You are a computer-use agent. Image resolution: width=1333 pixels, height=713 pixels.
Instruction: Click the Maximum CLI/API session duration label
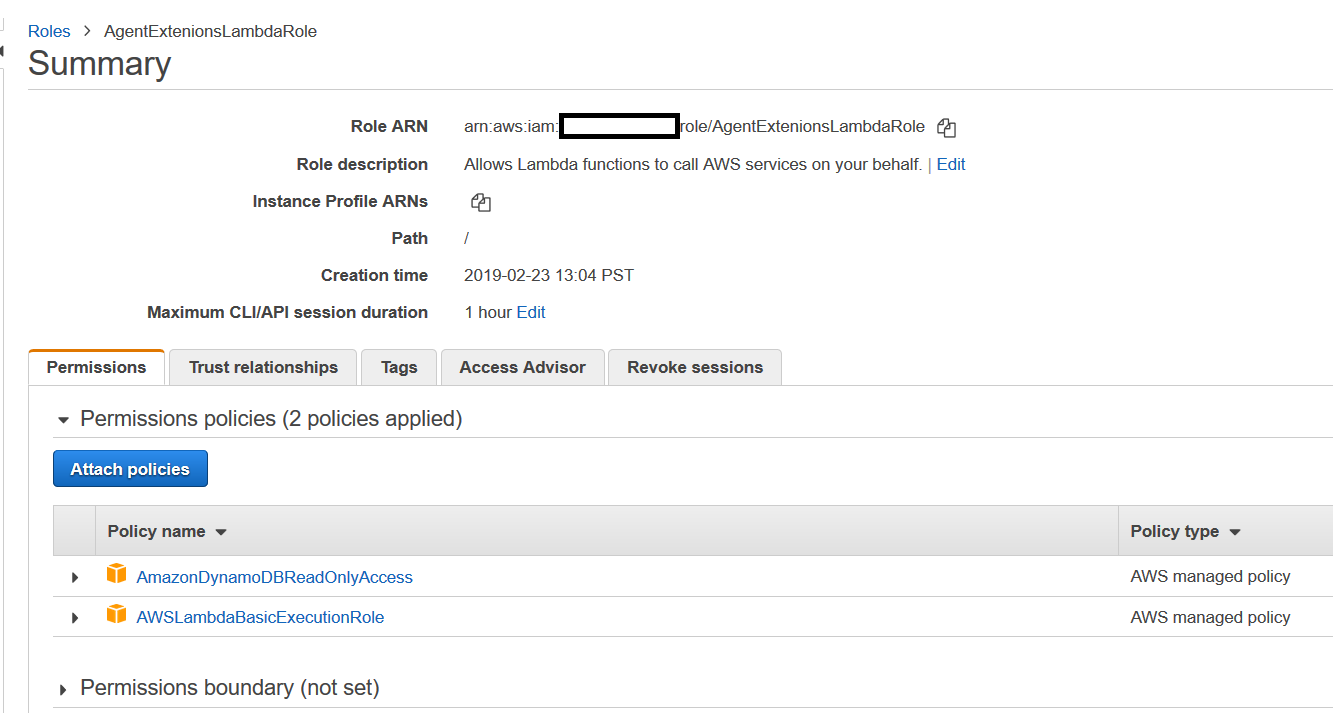coord(287,312)
